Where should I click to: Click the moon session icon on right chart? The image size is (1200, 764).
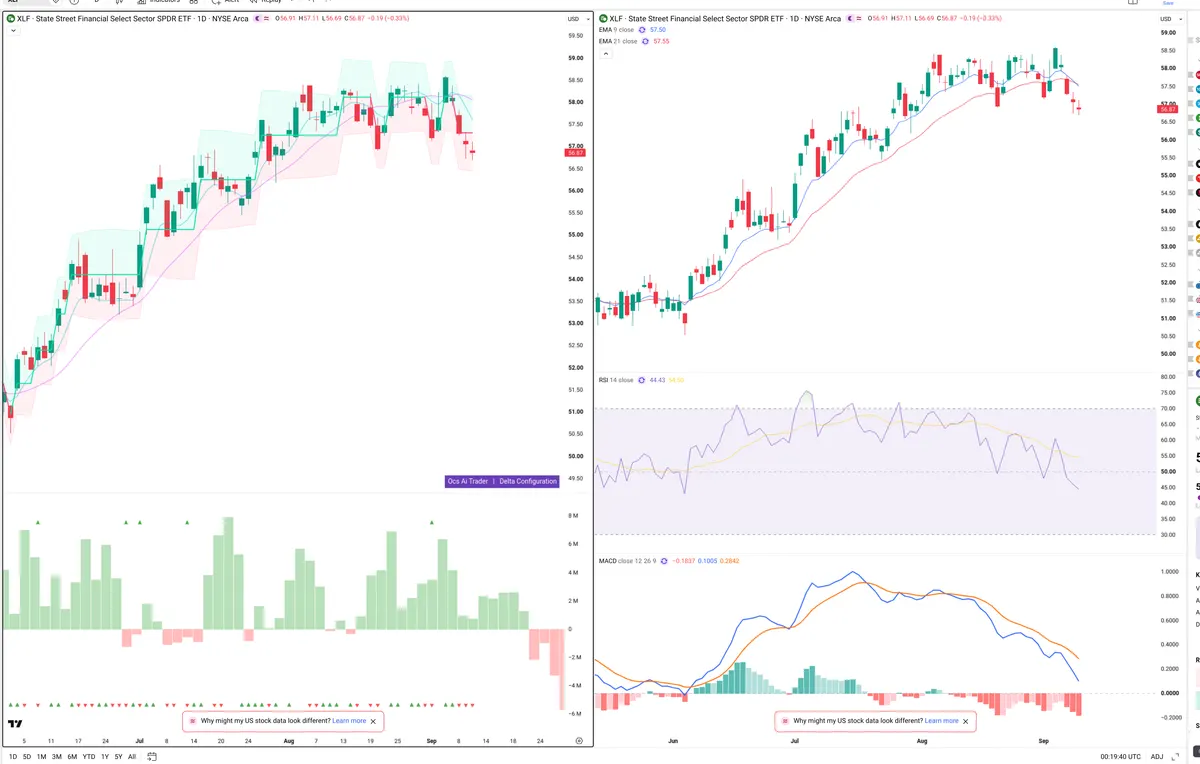click(x=851, y=19)
